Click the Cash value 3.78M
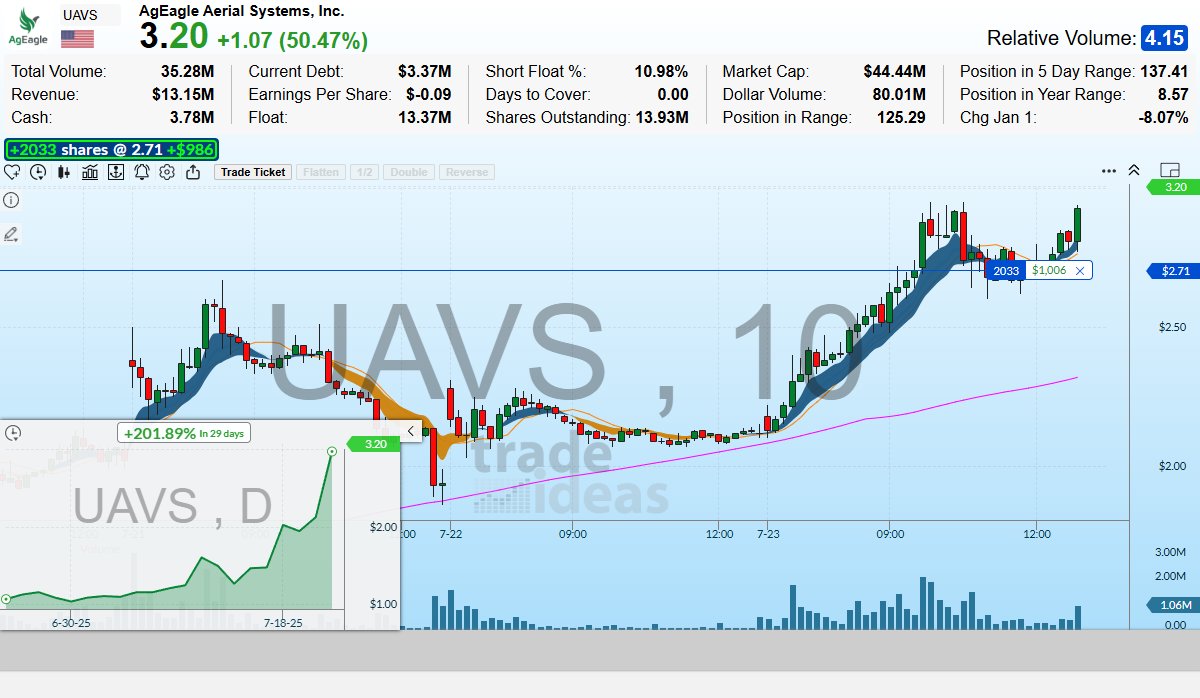This screenshot has width=1200, height=698. (191, 117)
